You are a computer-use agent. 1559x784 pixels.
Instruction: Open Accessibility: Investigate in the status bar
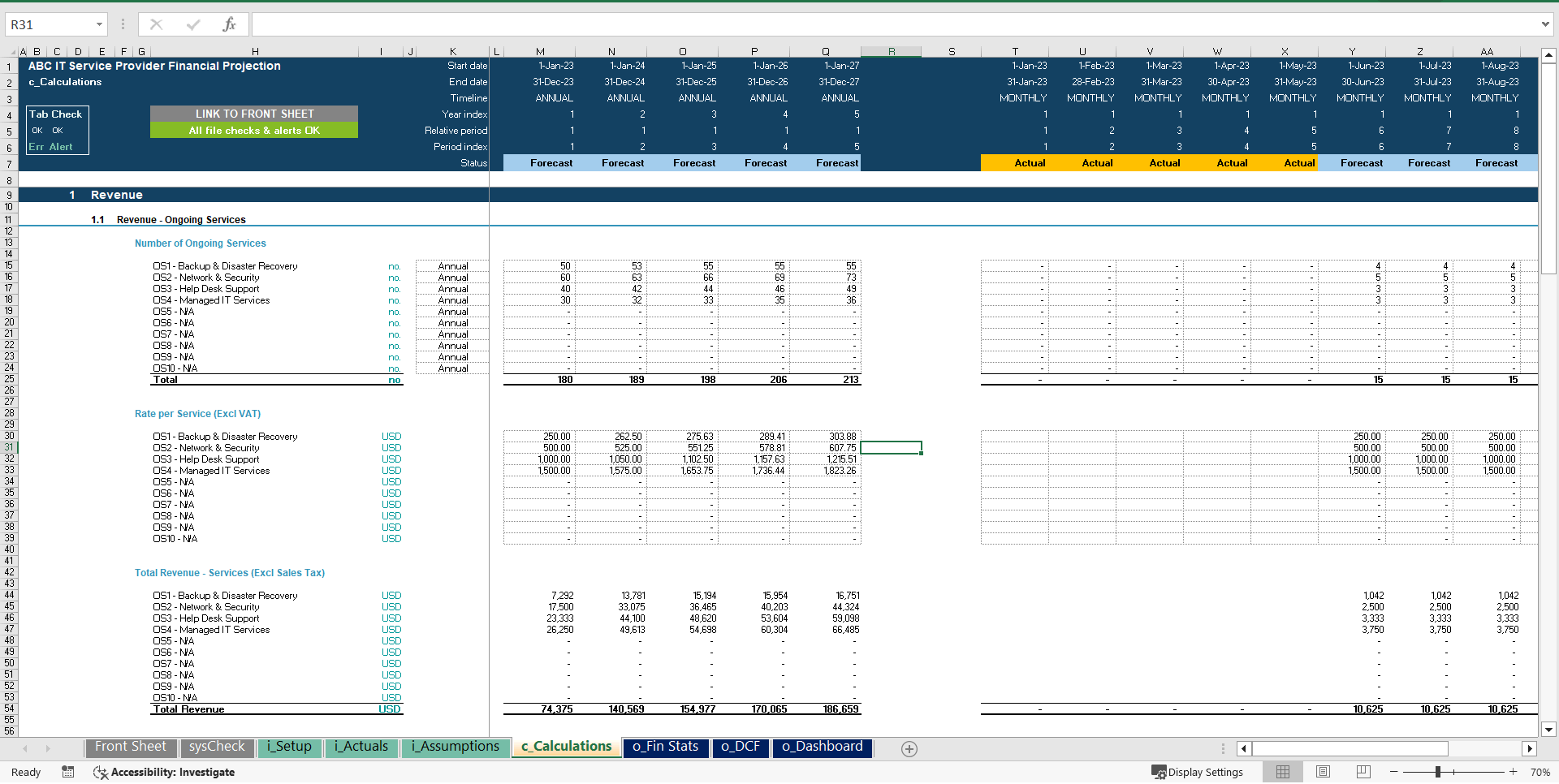[164, 772]
